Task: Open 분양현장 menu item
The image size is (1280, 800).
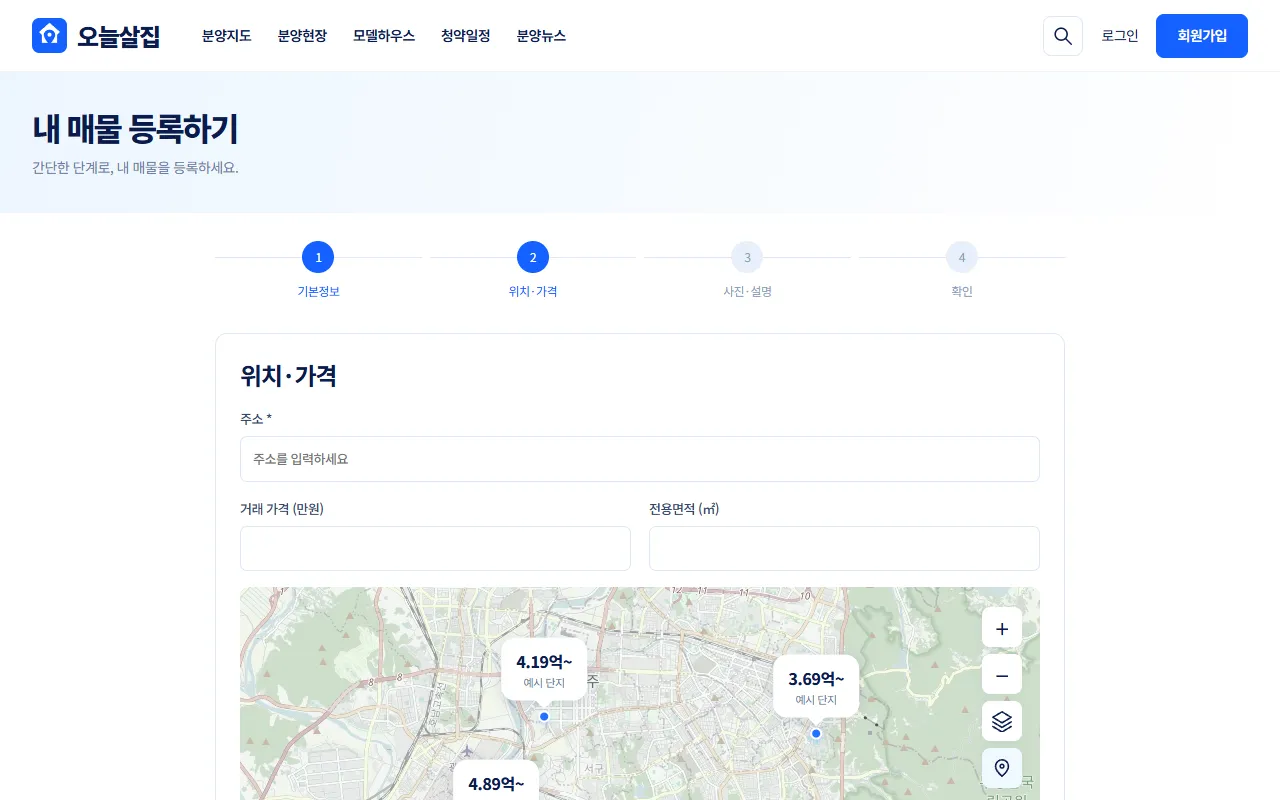Action: tap(302, 36)
